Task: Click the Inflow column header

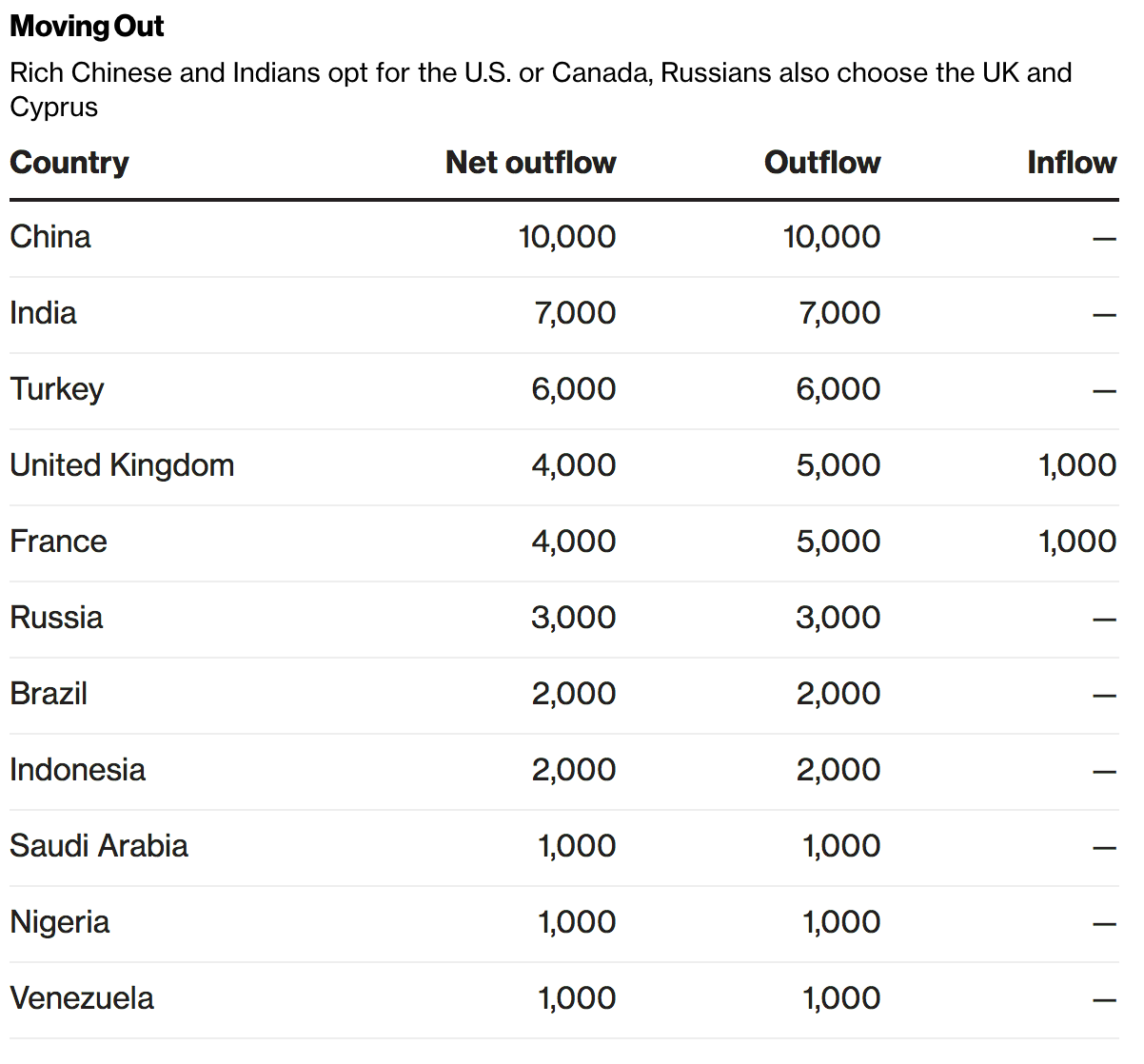Action: tap(1072, 163)
